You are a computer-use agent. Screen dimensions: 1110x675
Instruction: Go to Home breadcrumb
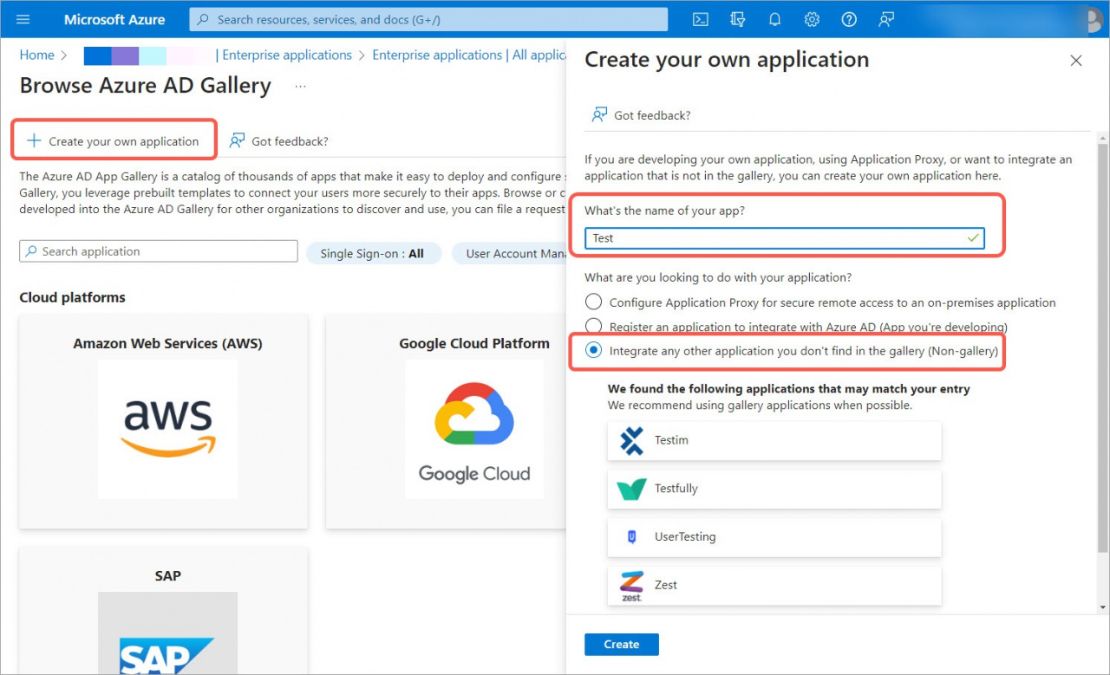(37, 55)
